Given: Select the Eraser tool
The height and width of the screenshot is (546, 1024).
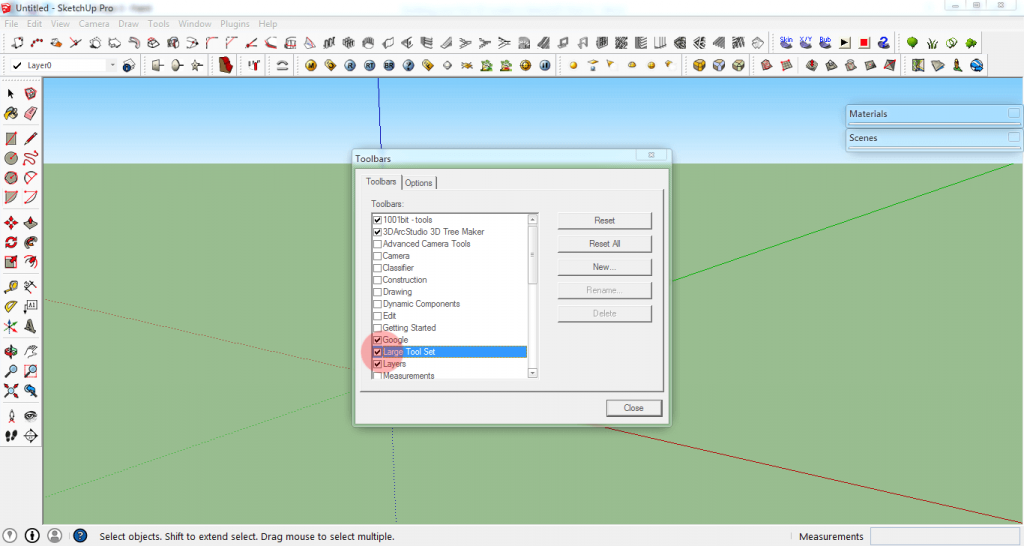Looking at the screenshot, I should pos(30,114).
